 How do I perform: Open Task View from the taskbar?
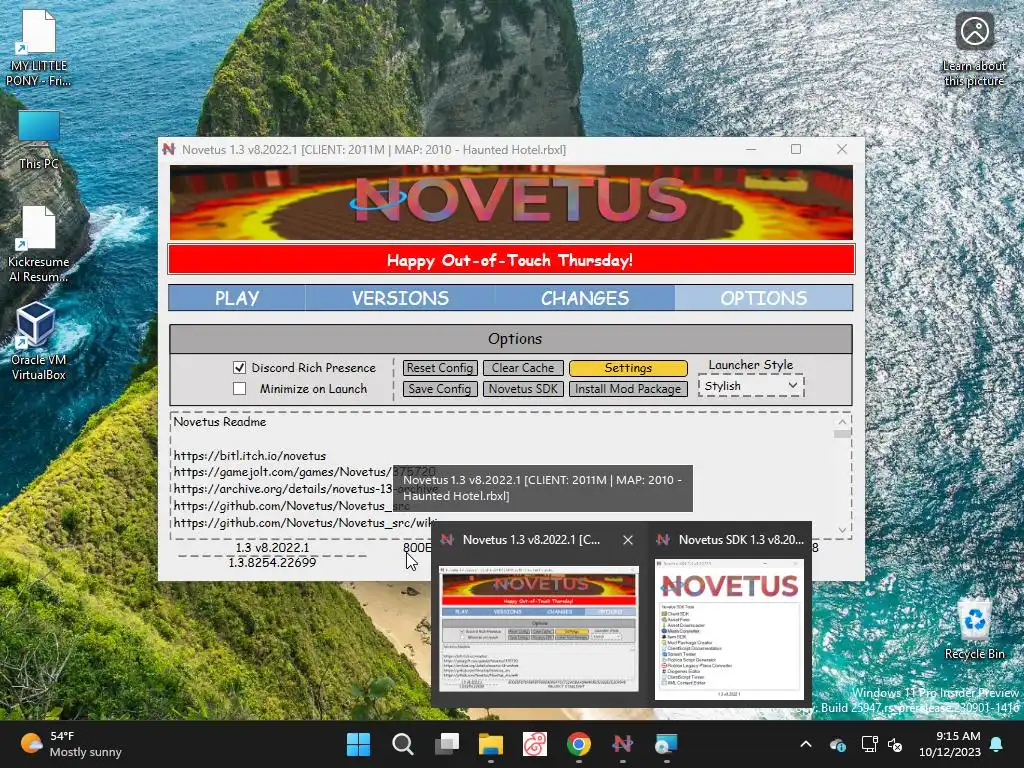pyautogui.click(x=447, y=744)
